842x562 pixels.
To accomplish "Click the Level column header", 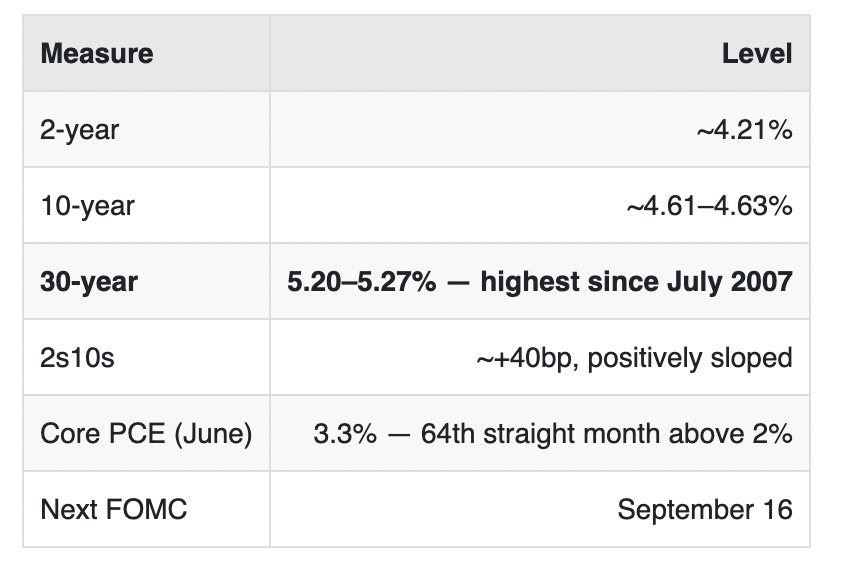I will click(x=757, y=54).
